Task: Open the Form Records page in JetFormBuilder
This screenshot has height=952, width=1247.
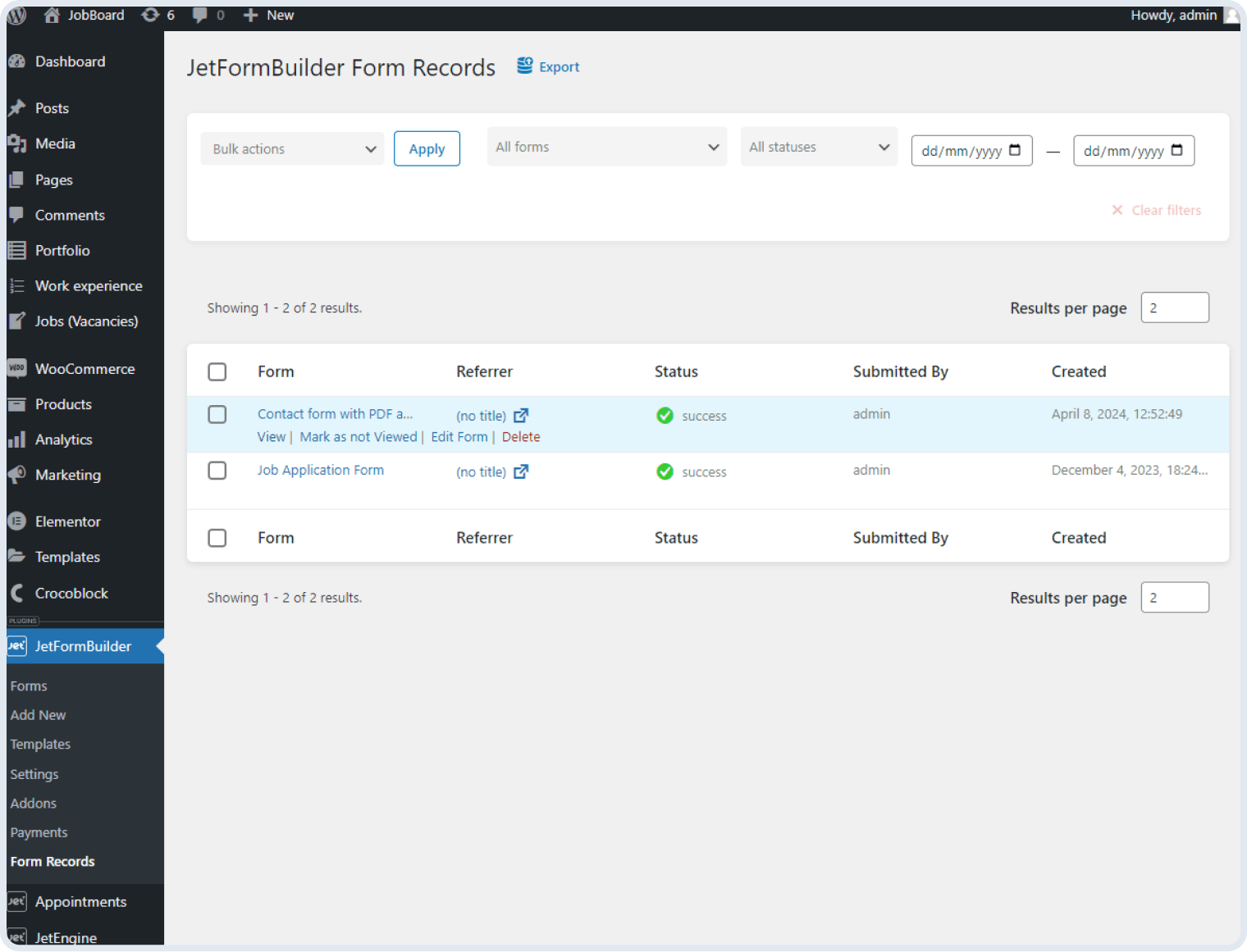Action: (x=52, y=861)
